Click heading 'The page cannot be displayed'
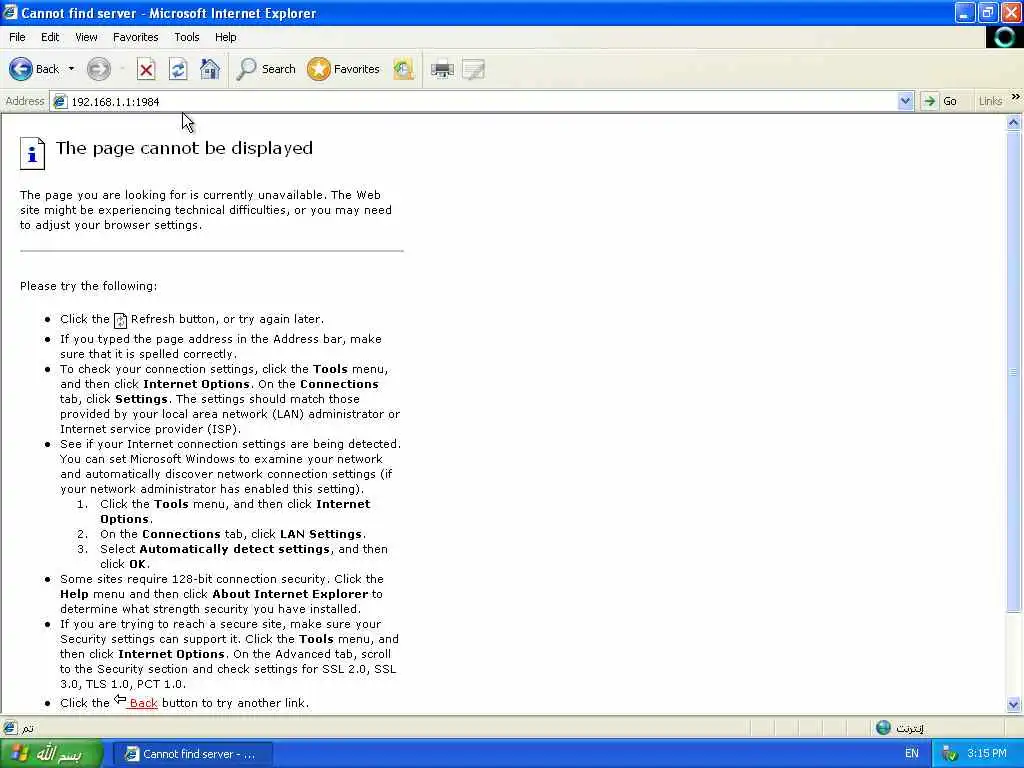Screen dimensions: 1024x768 pyautogui.click(x=184, y=148)
